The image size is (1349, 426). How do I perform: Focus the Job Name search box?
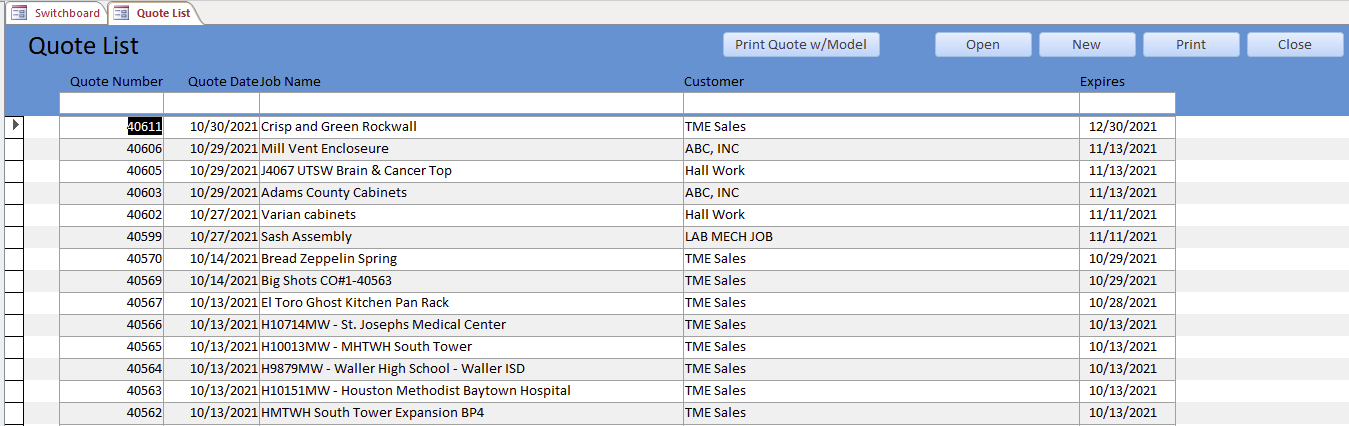470,103
